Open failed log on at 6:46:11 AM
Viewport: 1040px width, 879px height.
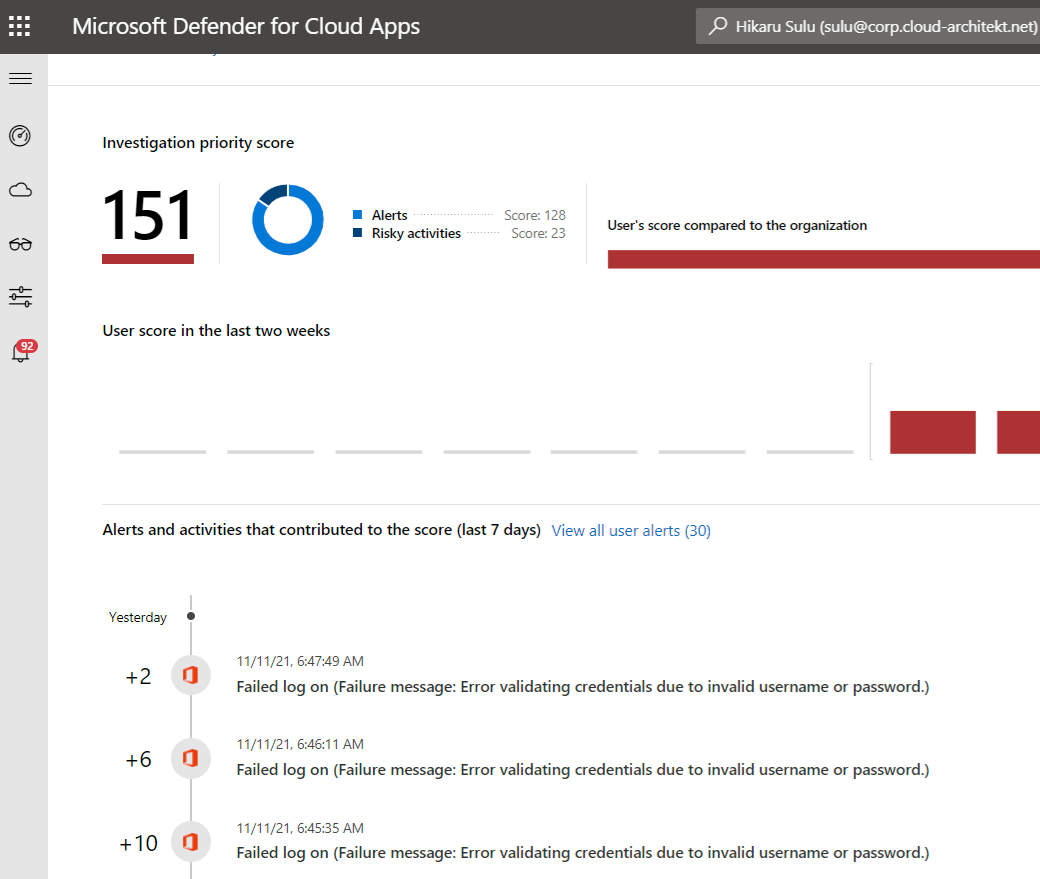583,770
